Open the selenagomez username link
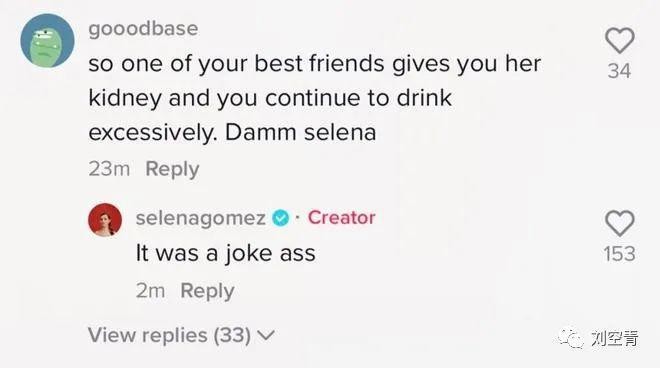This screenshot has height=368, width=660. click(x=201, y=218)
